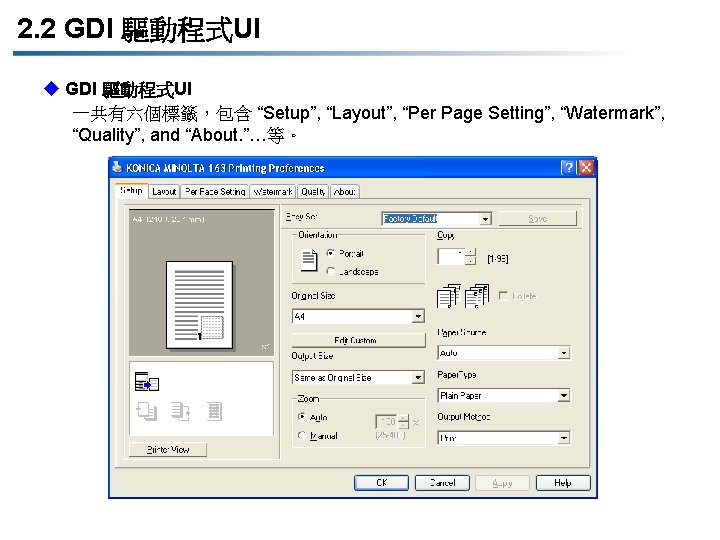This screenshot has width=720, height=540.
Task: Click the document-to-printer status icon
Action: [x=147, y=382]
